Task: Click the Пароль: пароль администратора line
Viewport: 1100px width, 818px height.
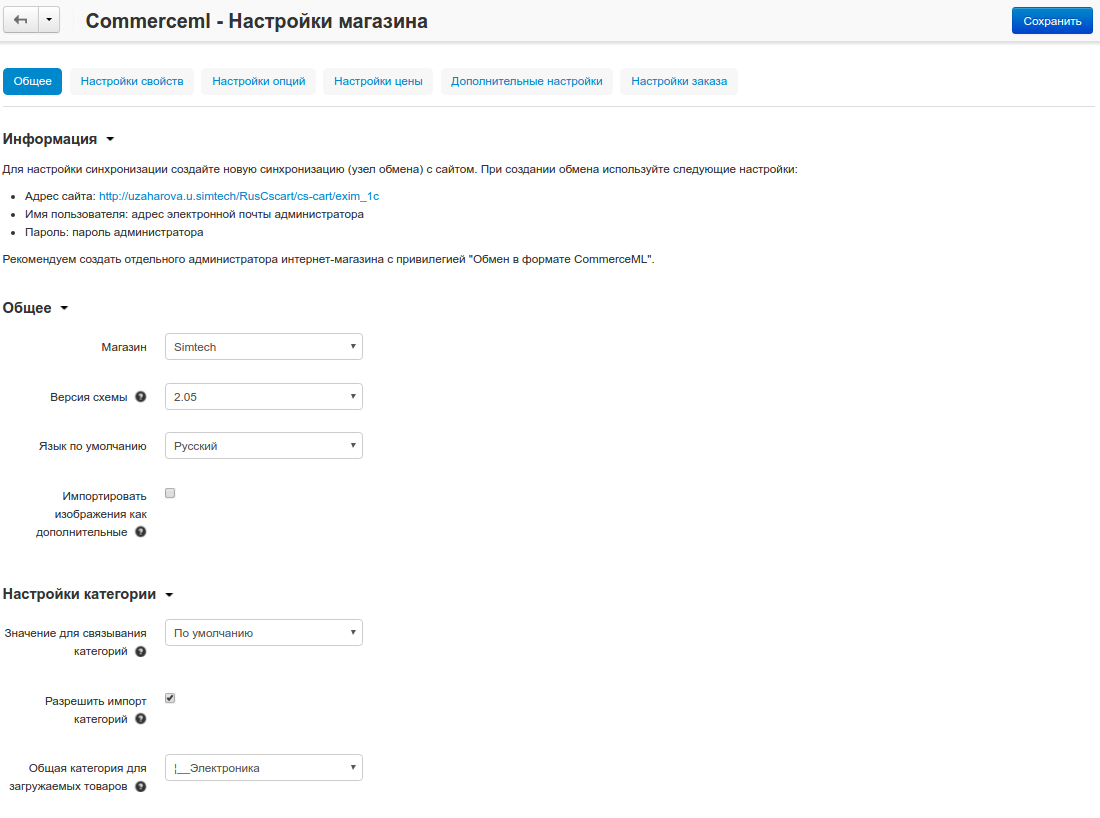Action: 114,232
